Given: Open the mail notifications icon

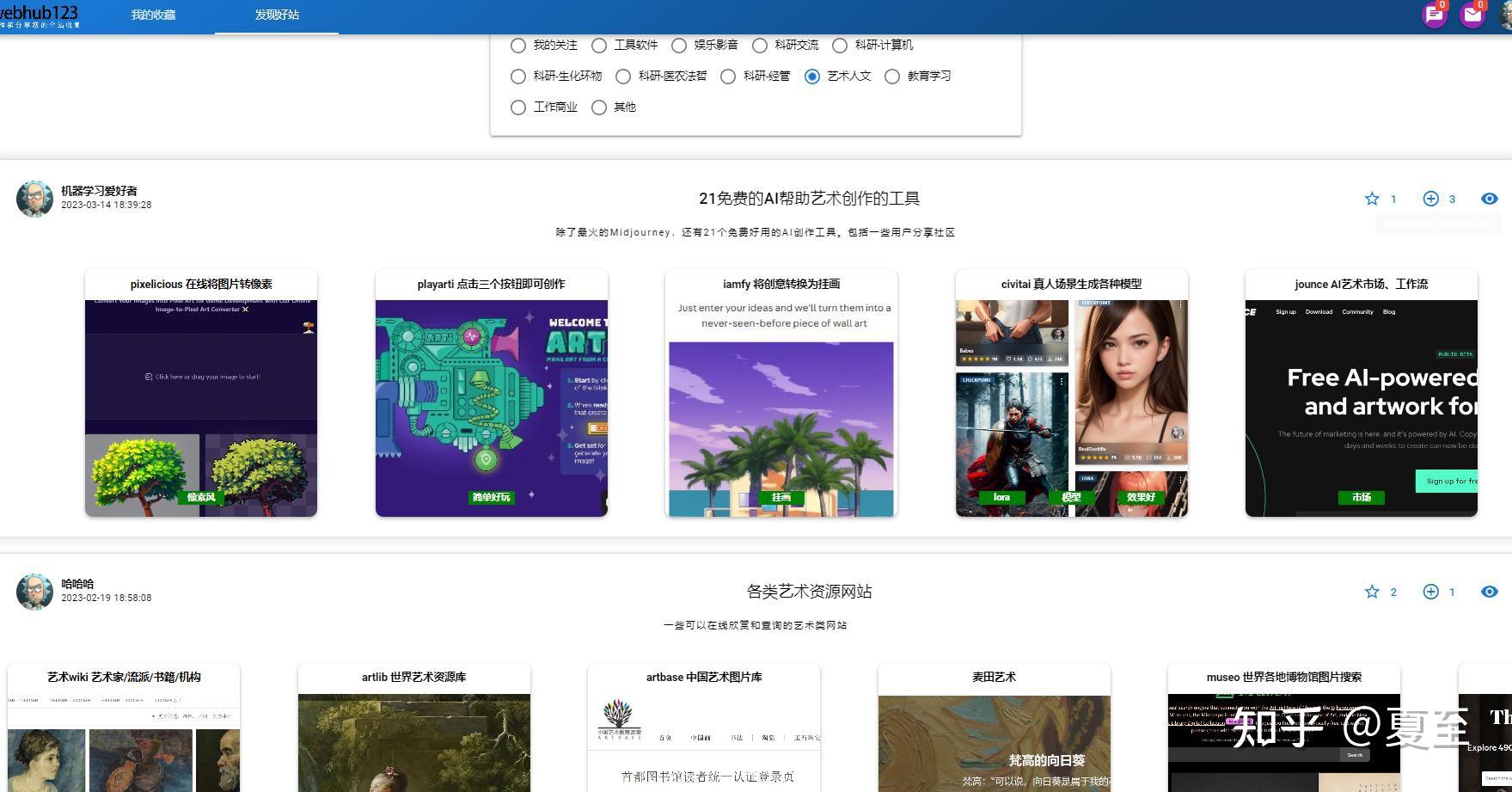Looking at the screenshot, I should tap(1473, 15).
